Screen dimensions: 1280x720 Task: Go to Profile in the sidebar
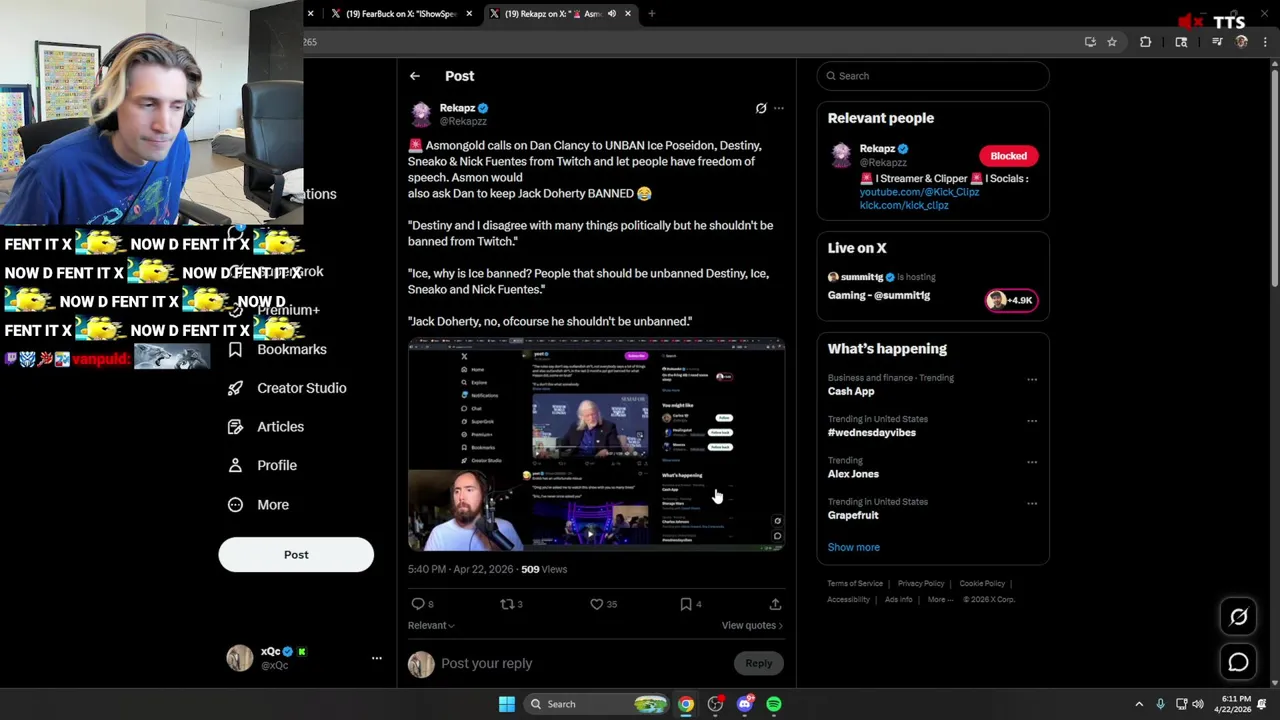click(262, 465)
